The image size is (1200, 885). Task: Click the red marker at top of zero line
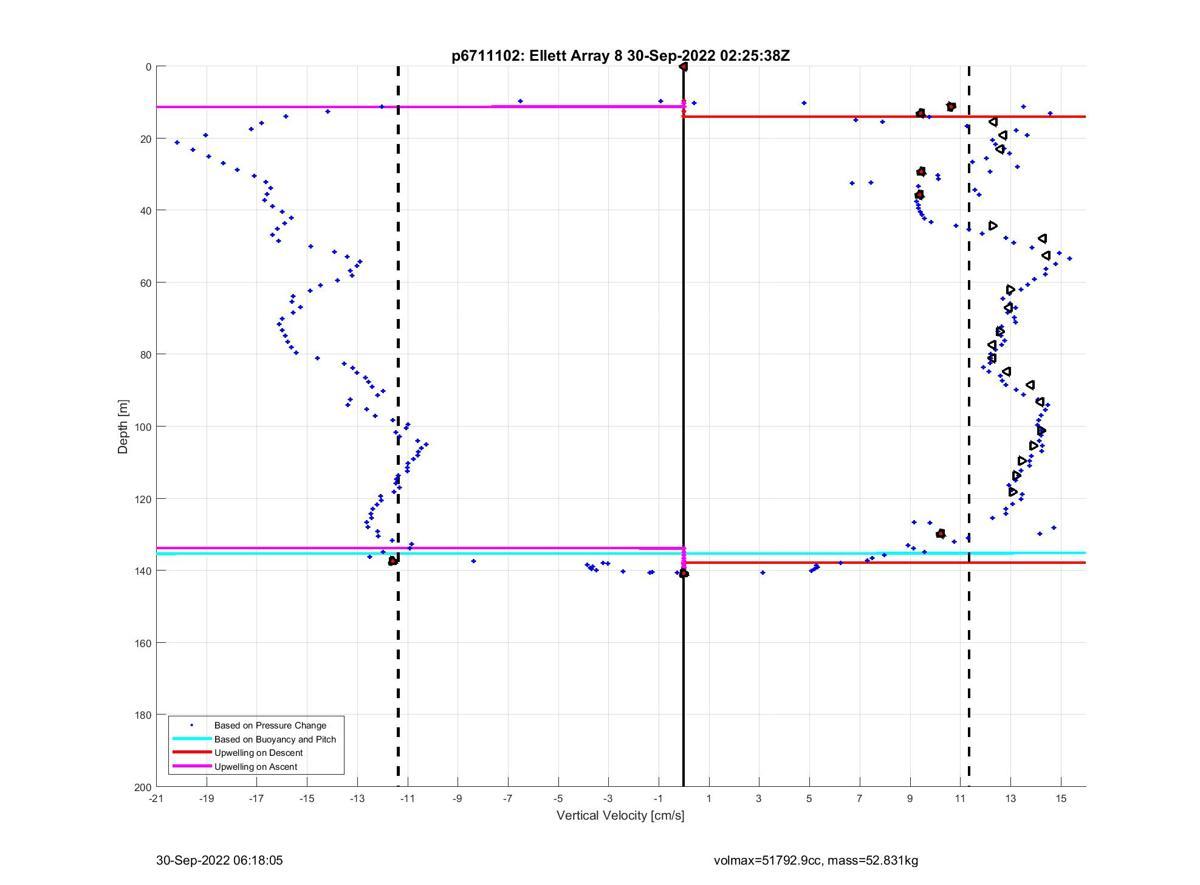[x=683, y=67]
